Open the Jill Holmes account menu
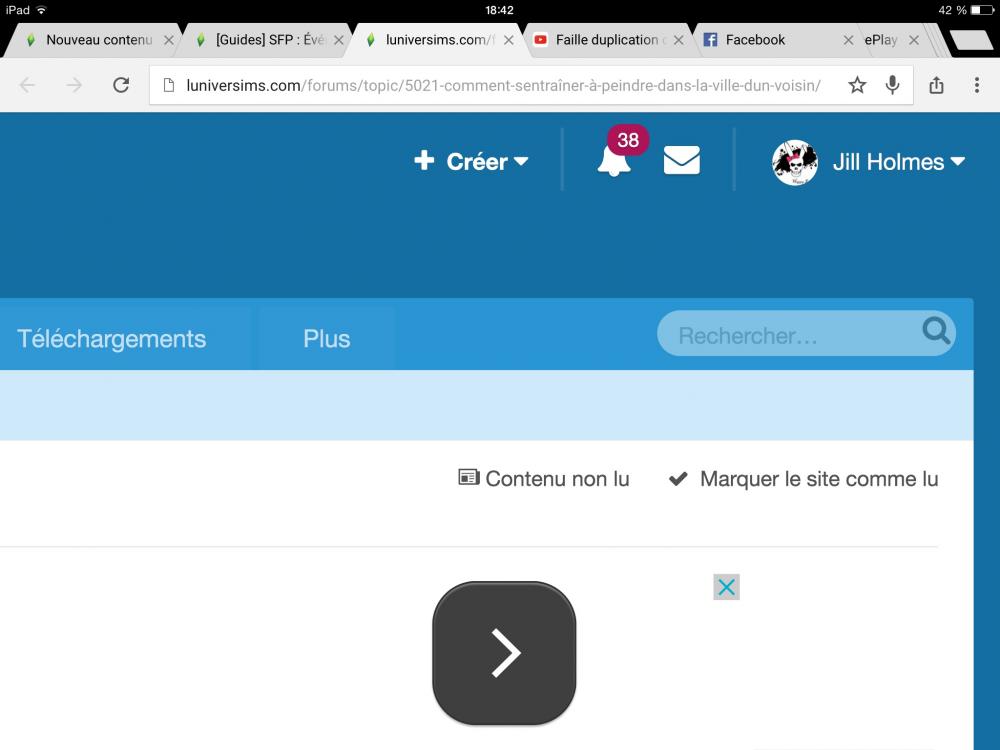This screenshot has width=1000, height=750. [x=868, y=161]
